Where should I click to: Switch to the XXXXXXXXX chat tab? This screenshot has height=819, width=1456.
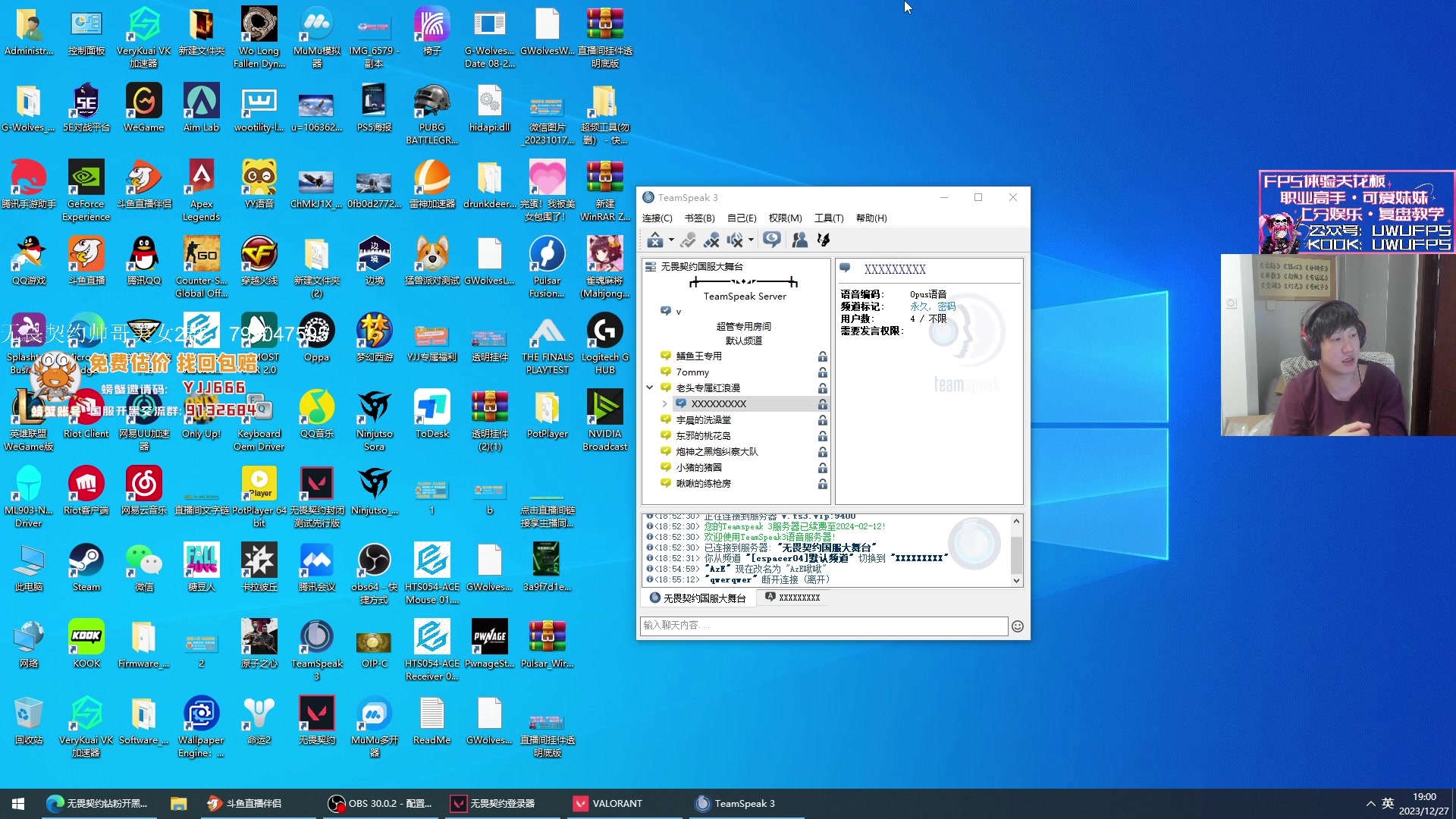[792, 598]
